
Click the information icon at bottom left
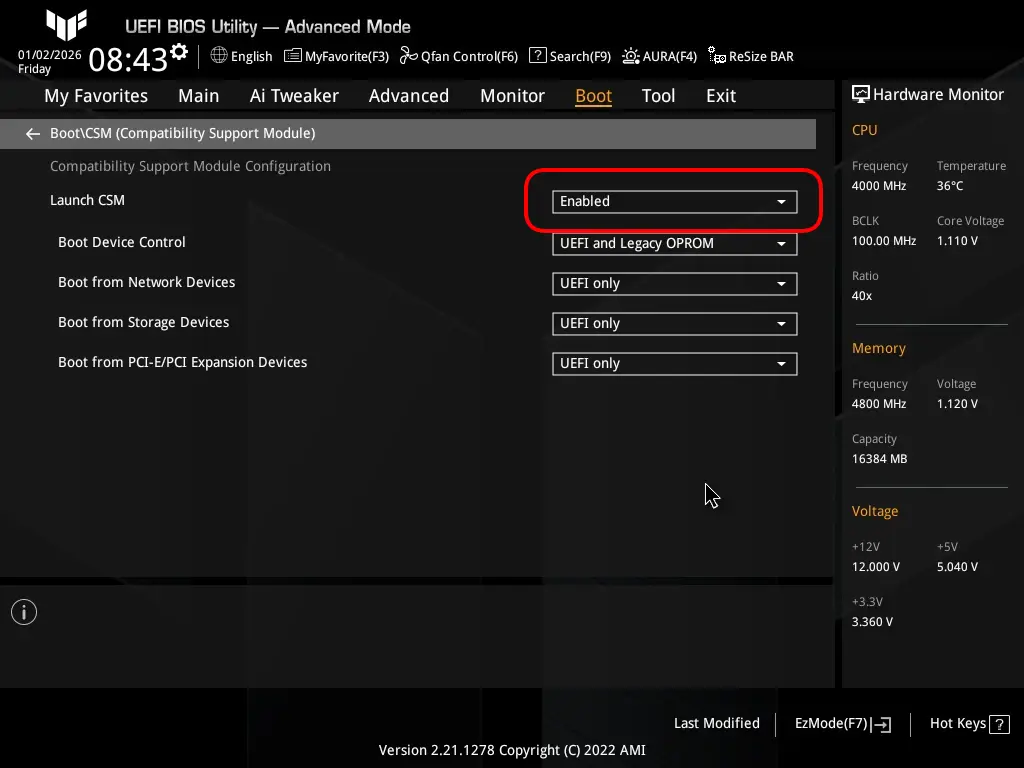pyautogui.click(x=23, y=611)
